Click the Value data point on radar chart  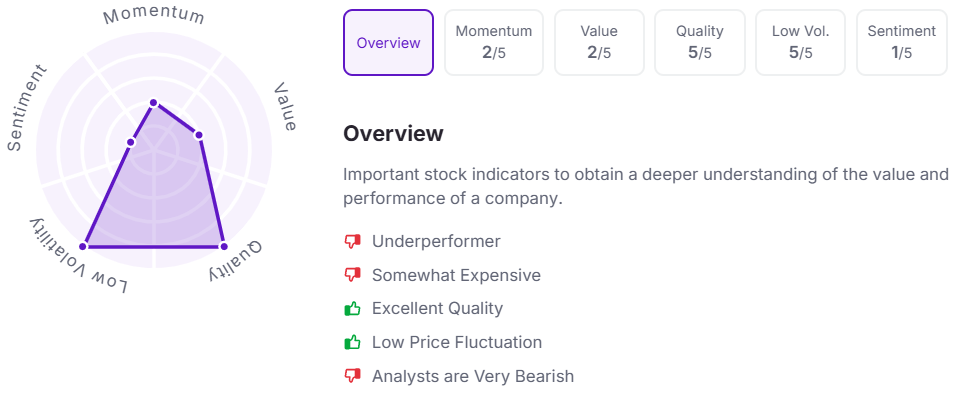198,135
